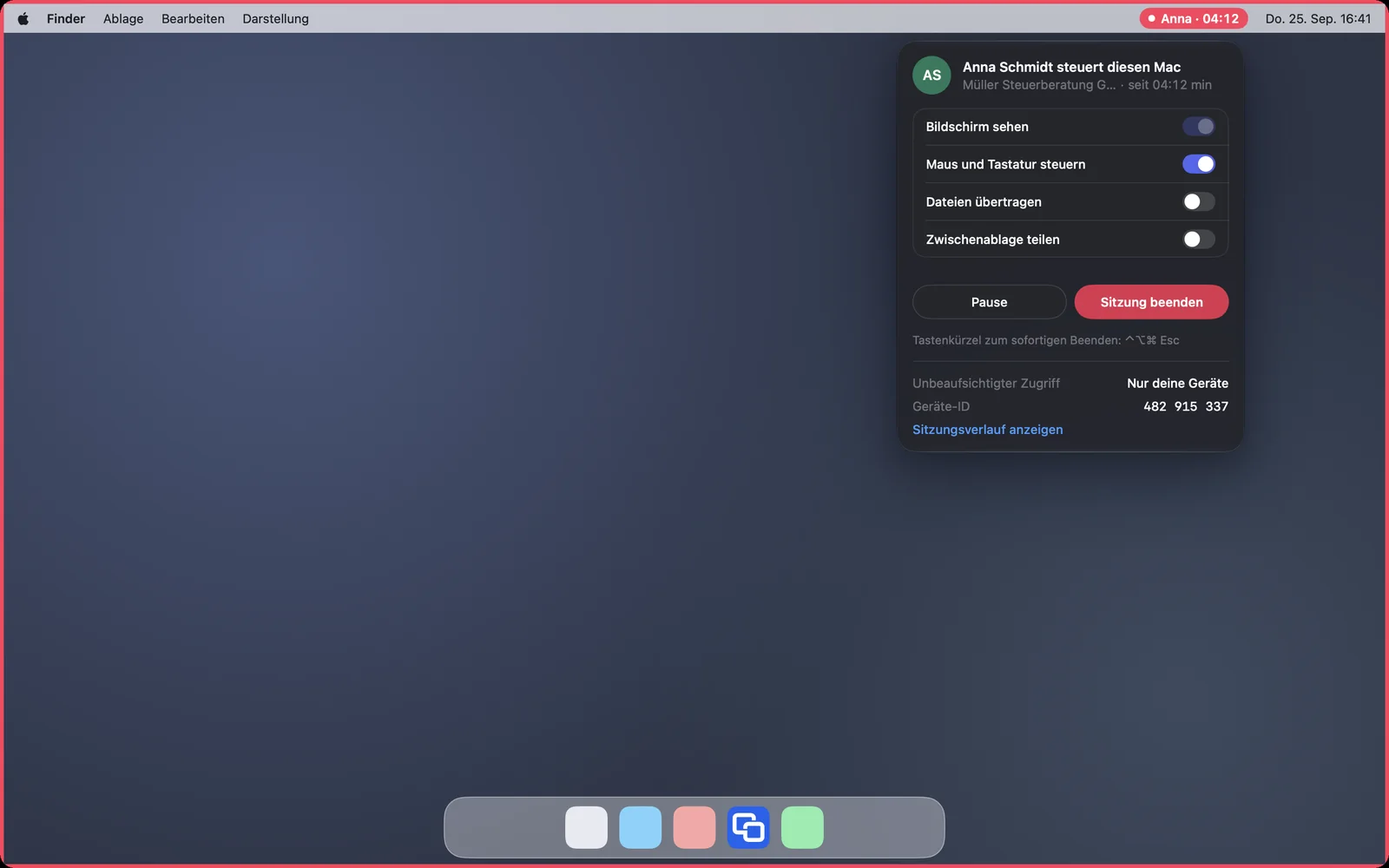Open the Ablage menu
The image size is (1389, 868).
(123, 18)
